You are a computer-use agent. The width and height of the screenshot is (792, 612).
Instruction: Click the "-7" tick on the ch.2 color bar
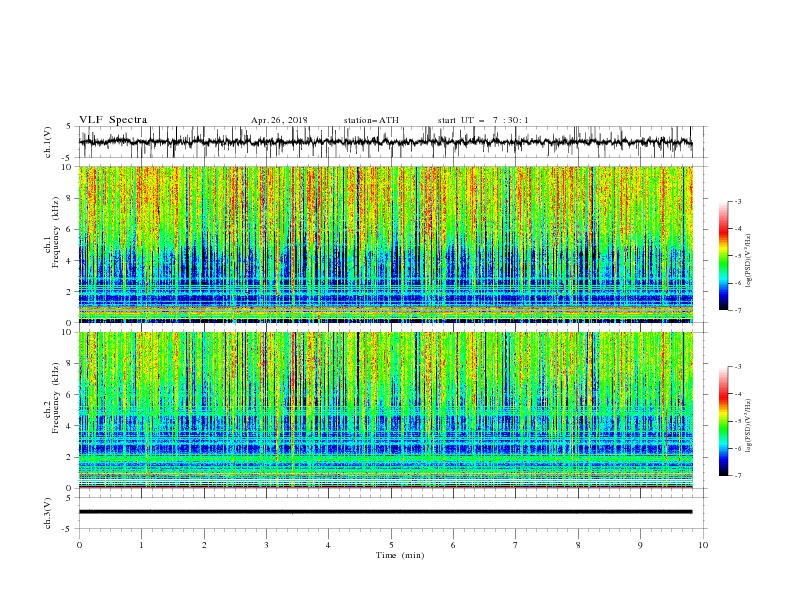737,475
